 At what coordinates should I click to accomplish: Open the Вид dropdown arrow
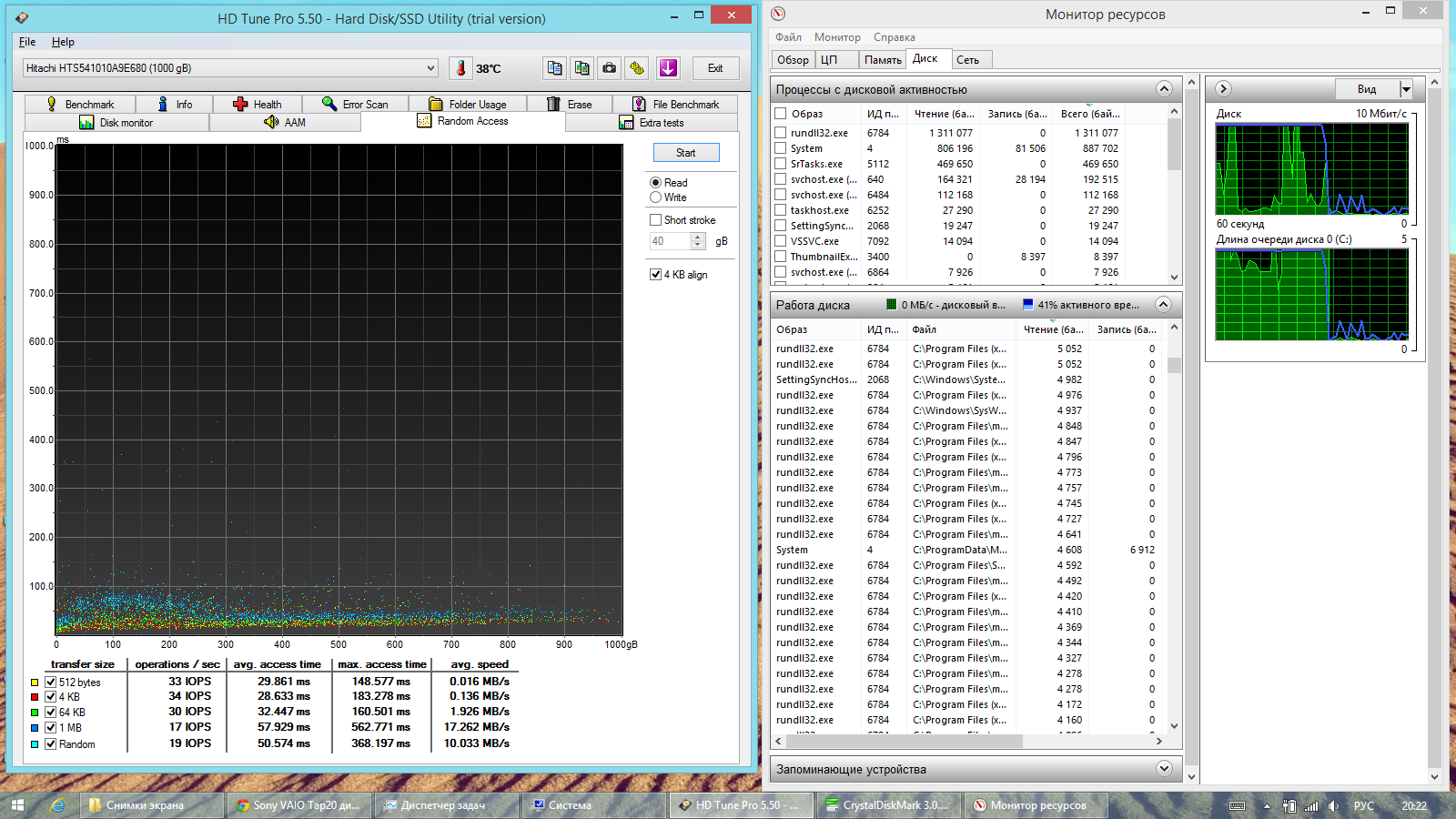coord(1406,89)
